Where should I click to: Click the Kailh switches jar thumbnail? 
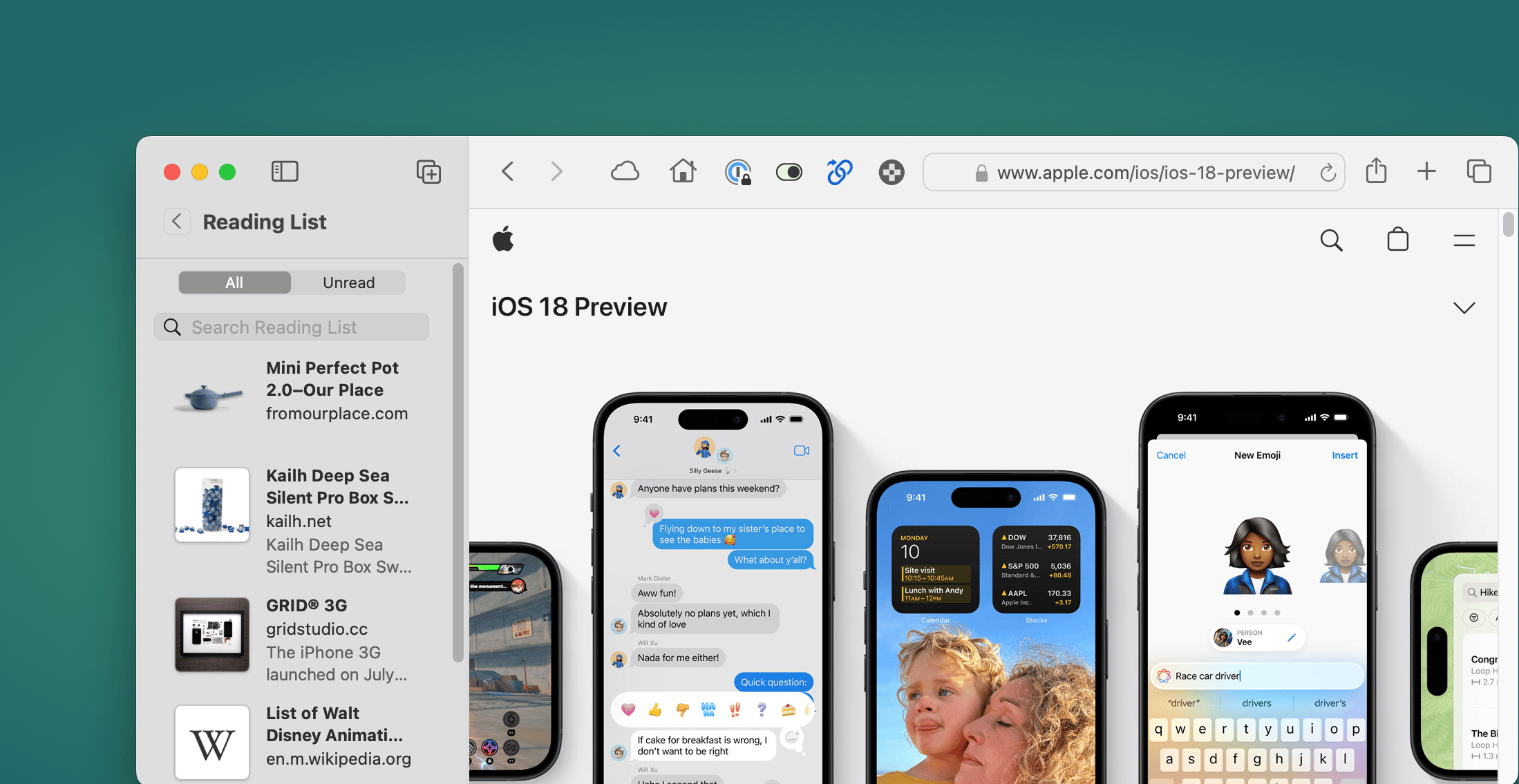[x=211, y=505]
